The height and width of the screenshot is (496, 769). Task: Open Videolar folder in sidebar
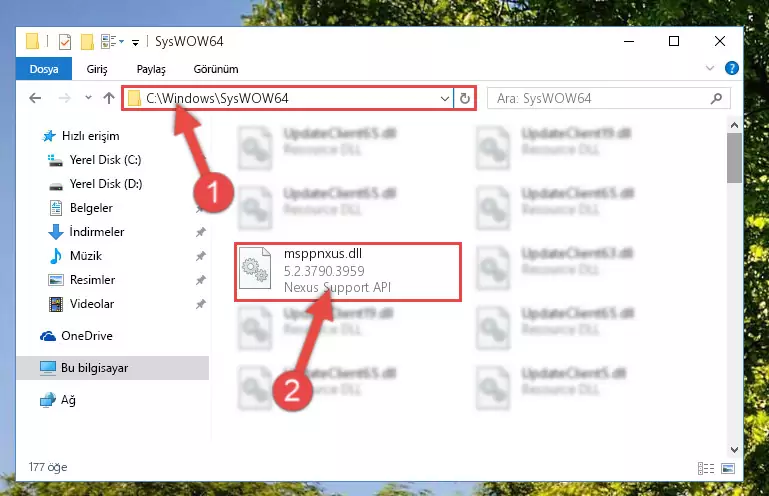click(x=81, y=304)
